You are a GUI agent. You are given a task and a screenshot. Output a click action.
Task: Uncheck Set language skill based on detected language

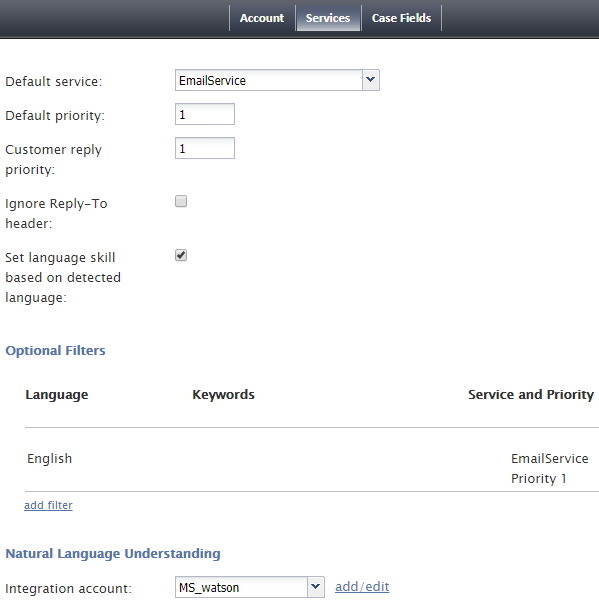181,255
